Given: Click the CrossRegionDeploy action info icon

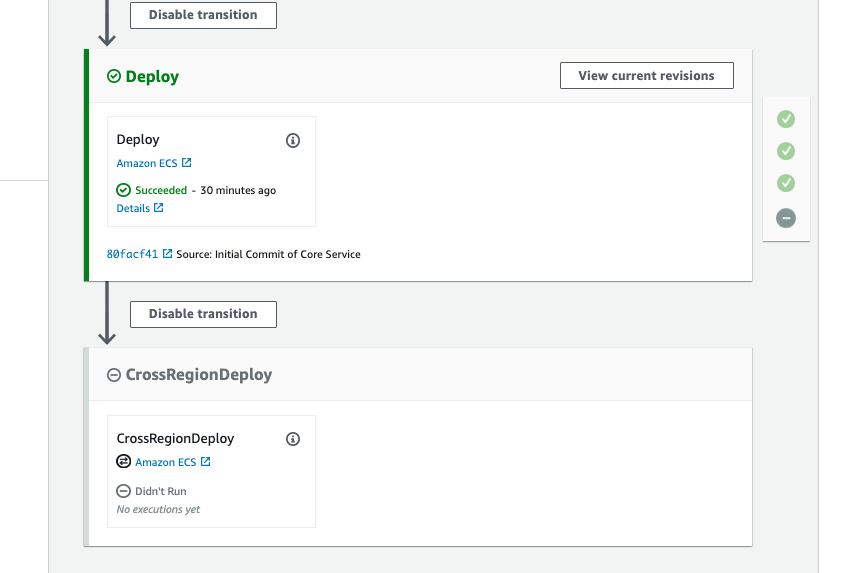Looking at the screenshot, I should [293, 439].
